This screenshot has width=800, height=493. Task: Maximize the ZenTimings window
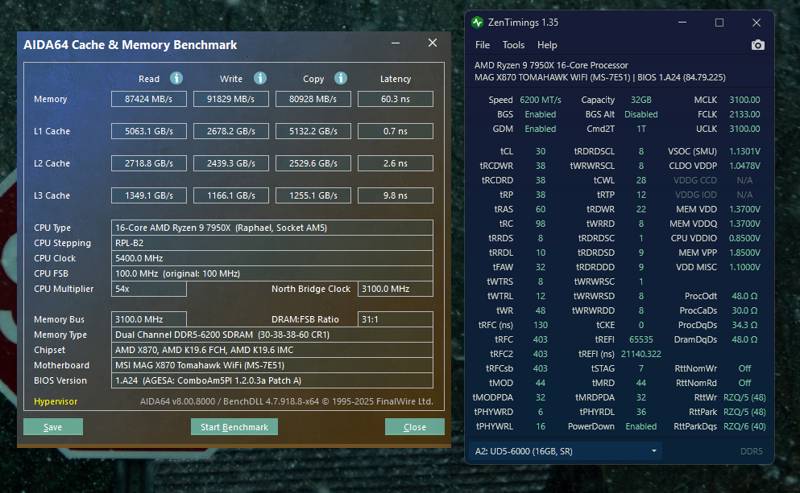click(x=719, y=22)
